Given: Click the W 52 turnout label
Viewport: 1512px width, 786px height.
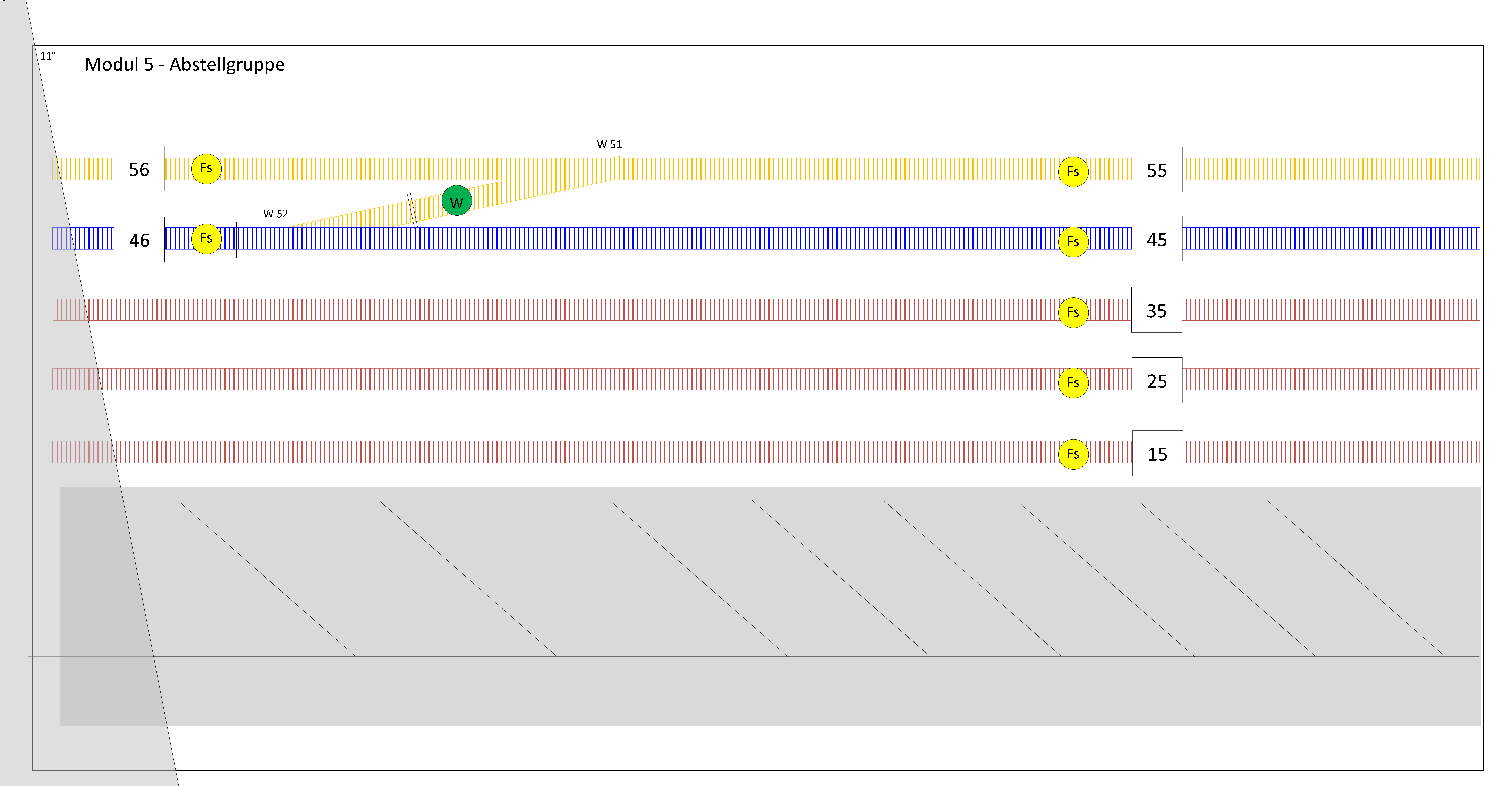Looking at the screenshot, I should pos(276,214).
